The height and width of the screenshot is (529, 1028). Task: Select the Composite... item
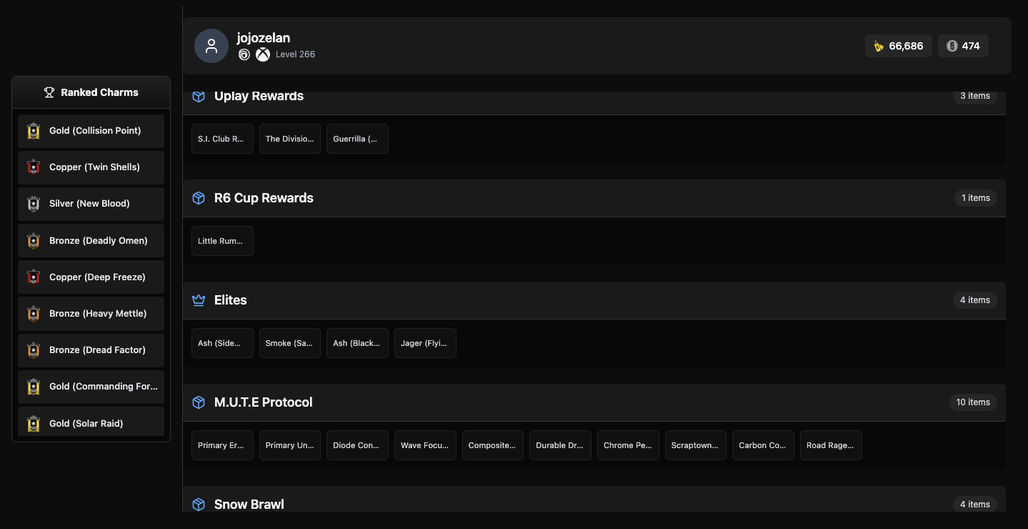click(492, 445)
